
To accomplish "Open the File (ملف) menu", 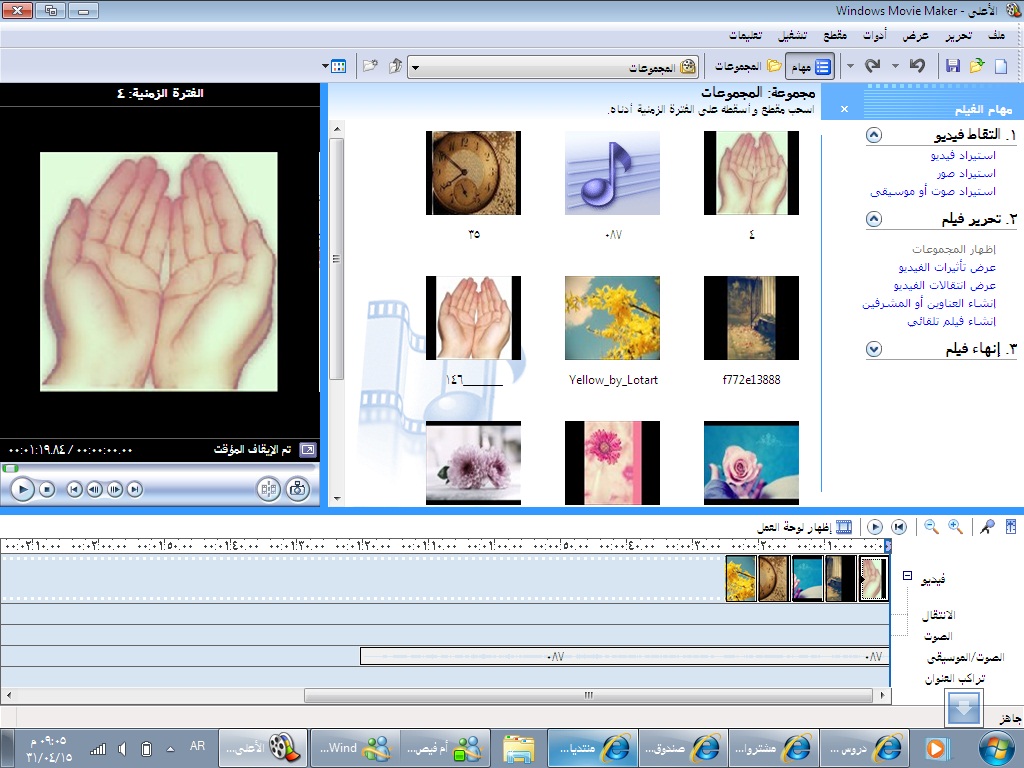I will 996,35.
